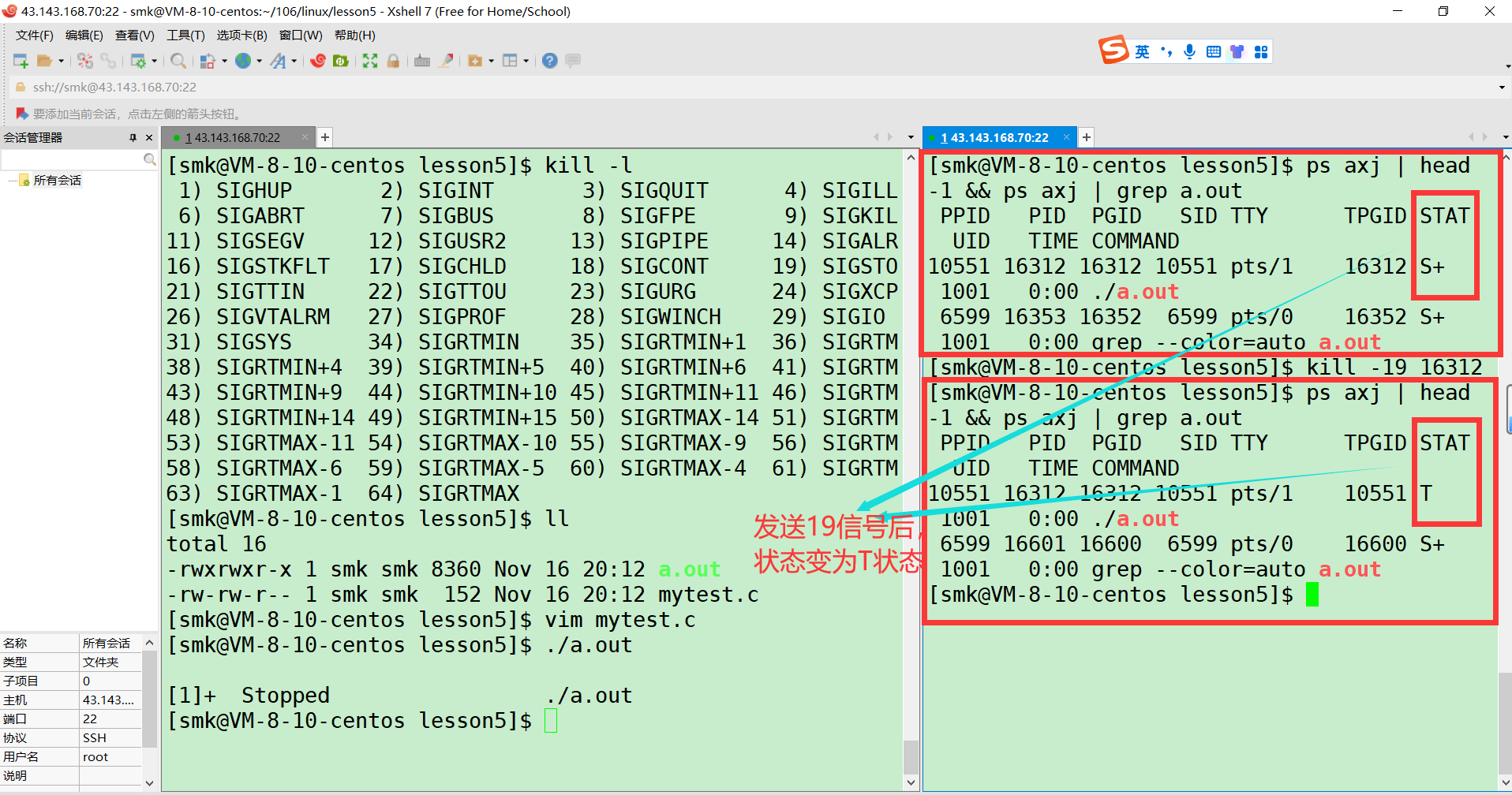Click the disconnect session icon

pyautogui.click(x=84, y=61)
